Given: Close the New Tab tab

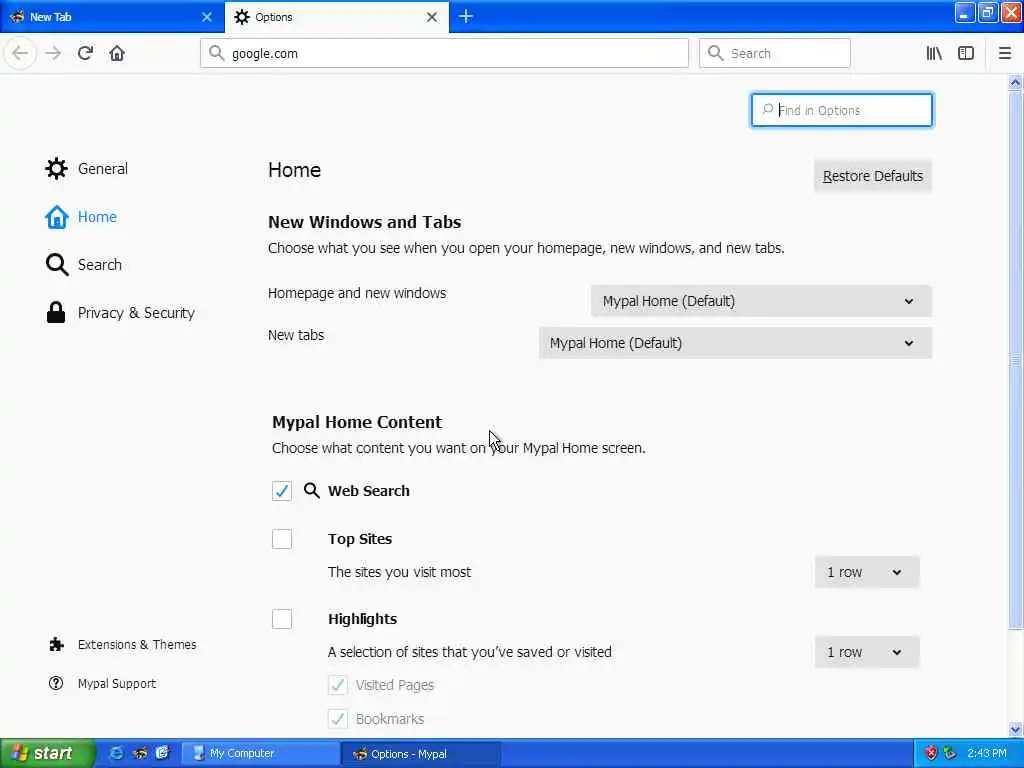Looking at the screenshot, I should coord(206,17).
